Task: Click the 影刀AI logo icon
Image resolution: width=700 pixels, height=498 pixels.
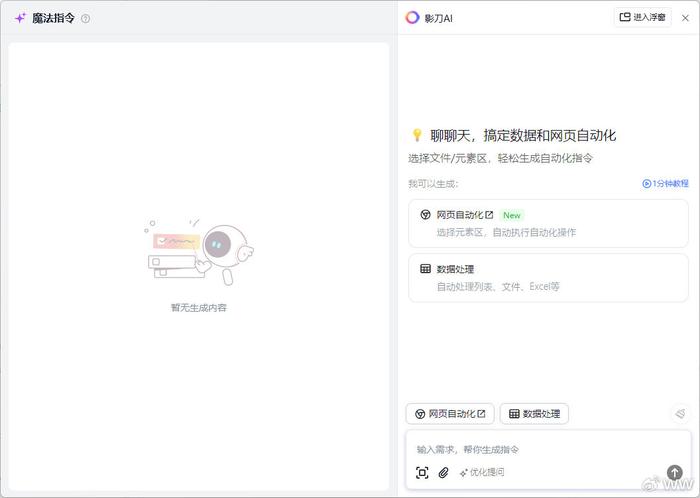Action: pos(412,17)
